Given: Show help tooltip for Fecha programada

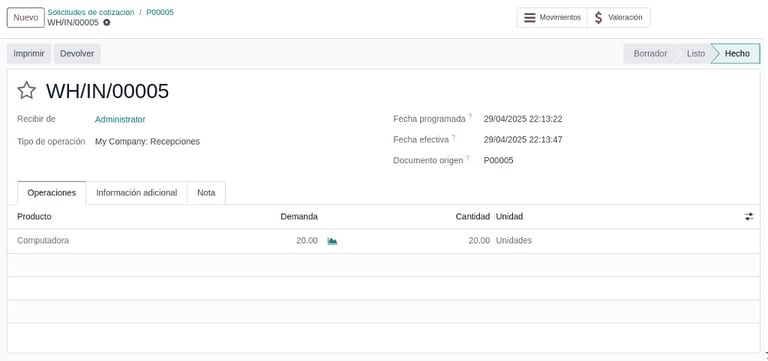Looking at the screenshot, I should tap(470, 117).
